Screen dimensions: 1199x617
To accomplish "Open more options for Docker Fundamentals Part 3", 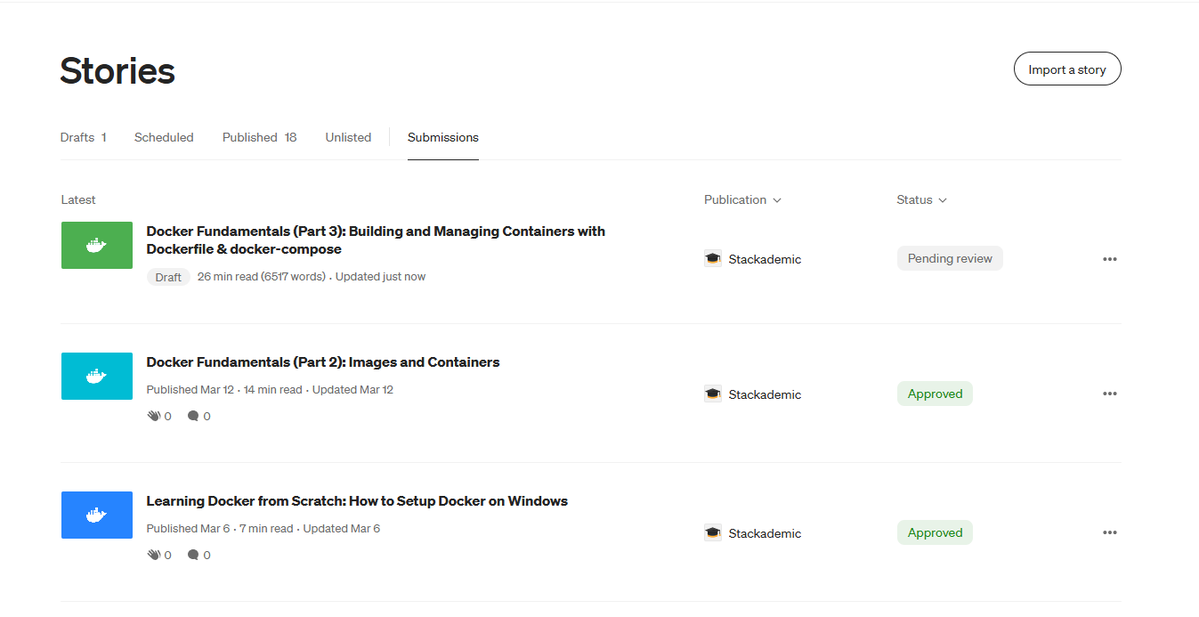I will 1110,259.
